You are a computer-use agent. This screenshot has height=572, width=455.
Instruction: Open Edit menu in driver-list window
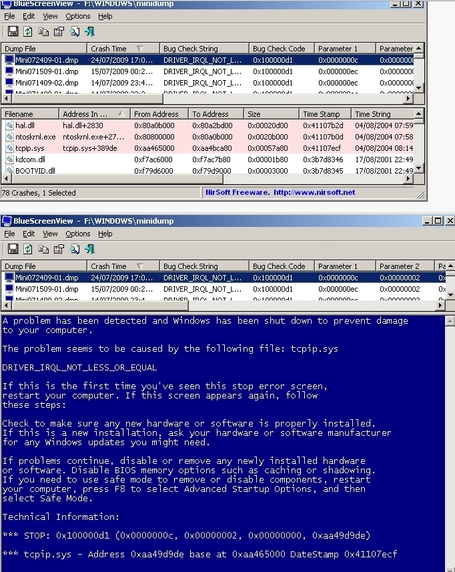point(29,16)
